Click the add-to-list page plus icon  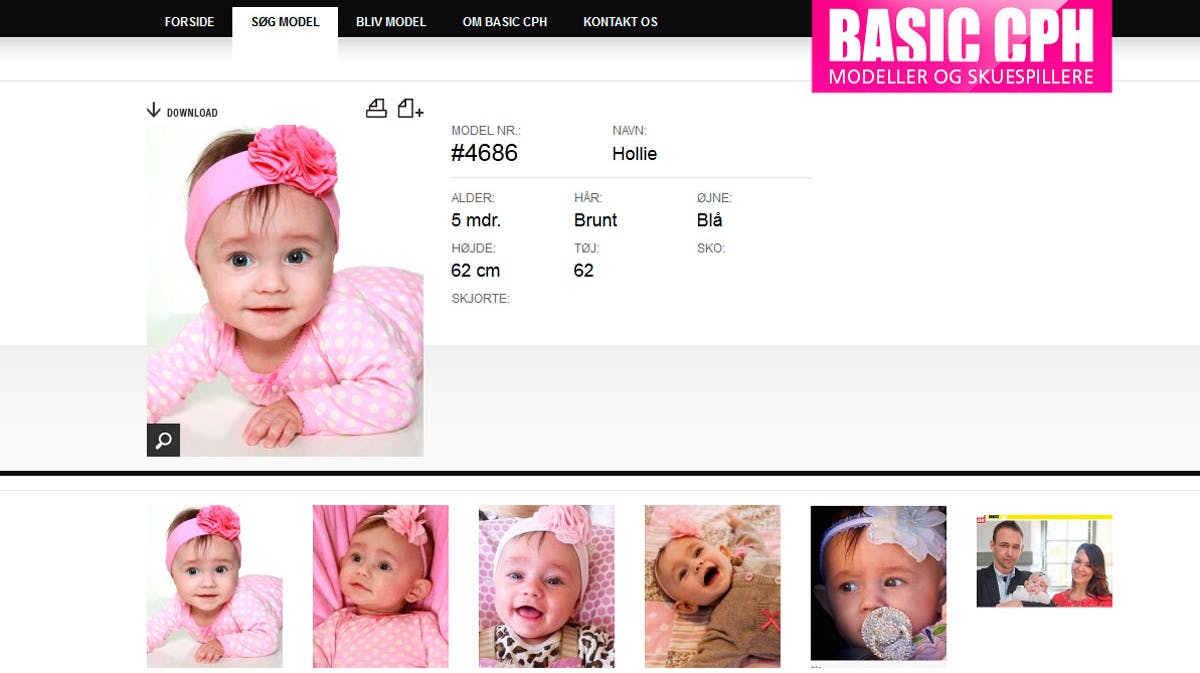pyautogui.click(x=410, y=109)
